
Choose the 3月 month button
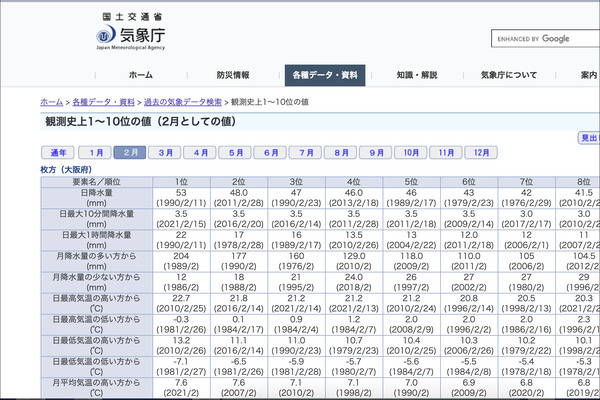pyautogui.click(x=165, y=153)
